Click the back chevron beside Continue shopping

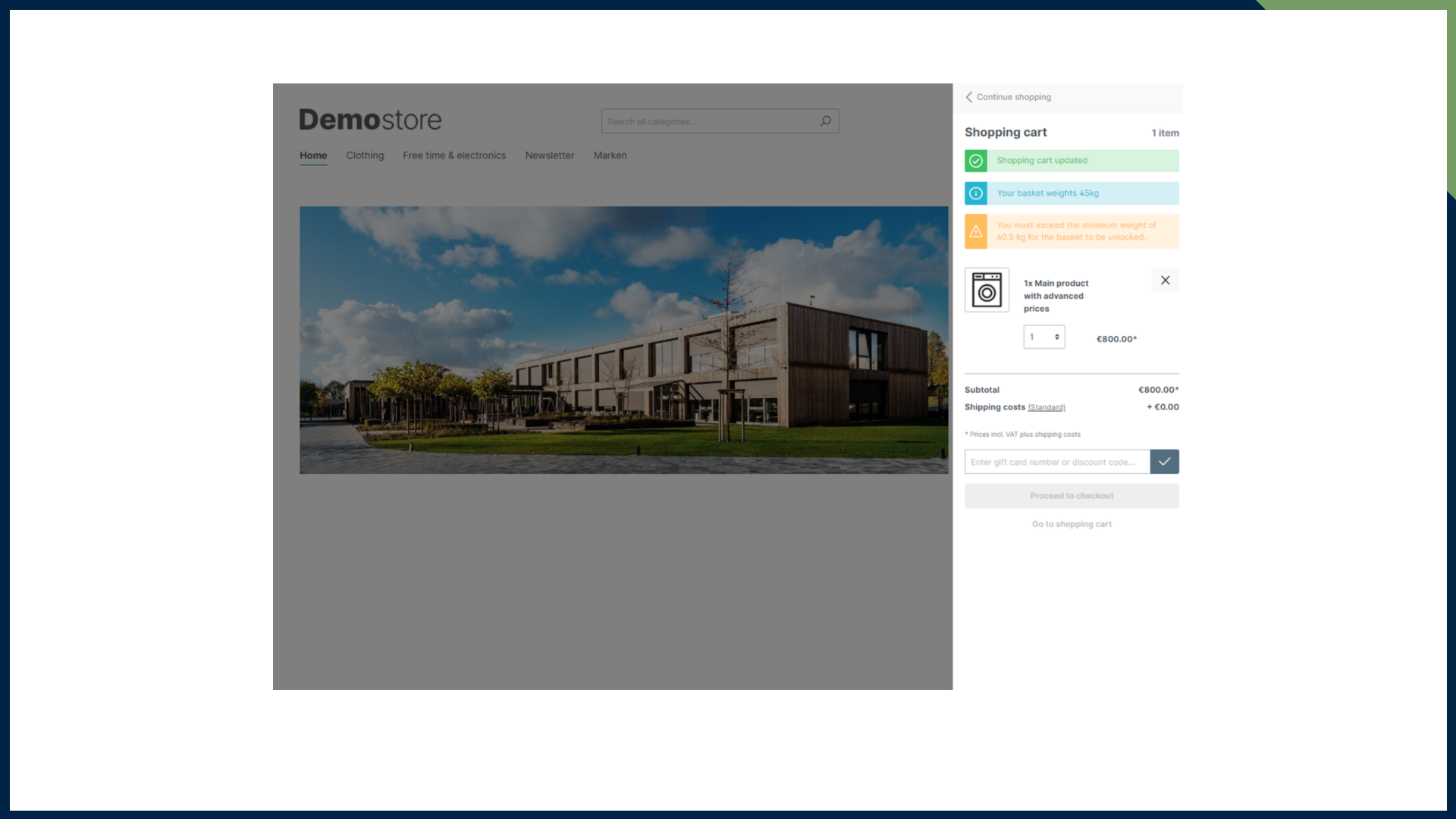tap(969, 97)
